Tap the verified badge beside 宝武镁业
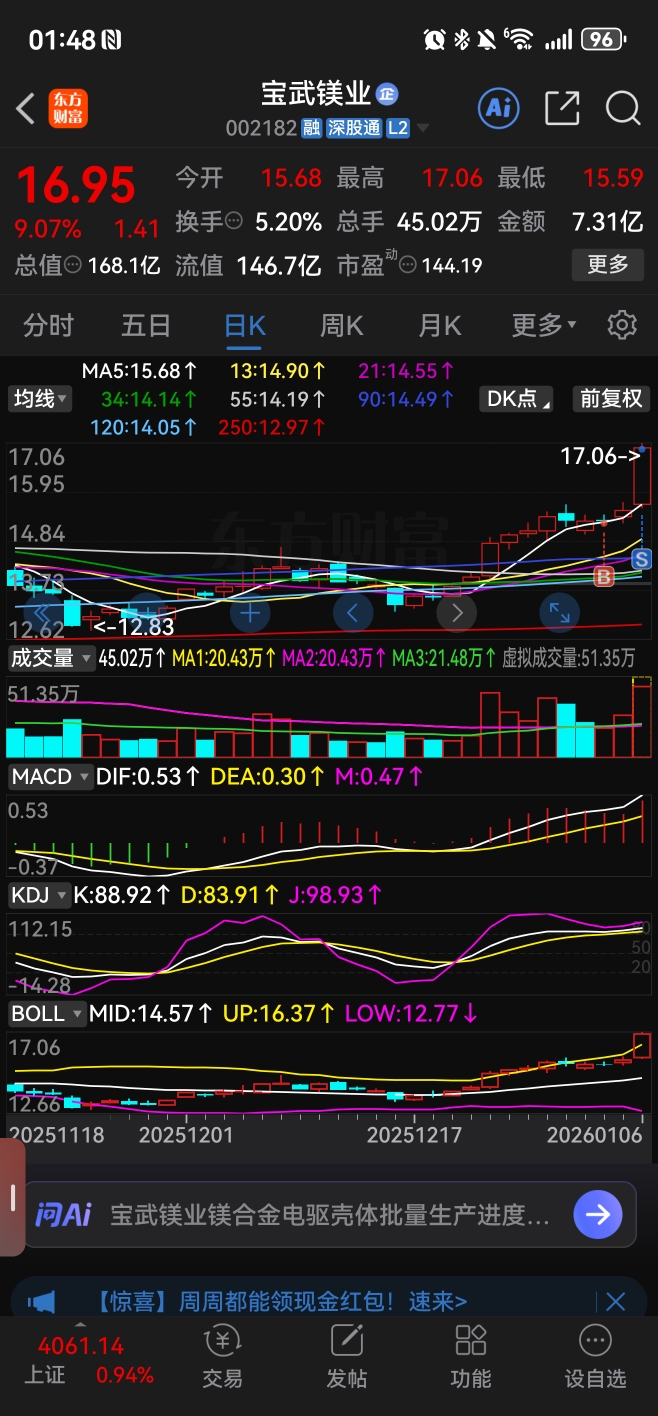Screen dimensions: 658x1416 point(387,94)
